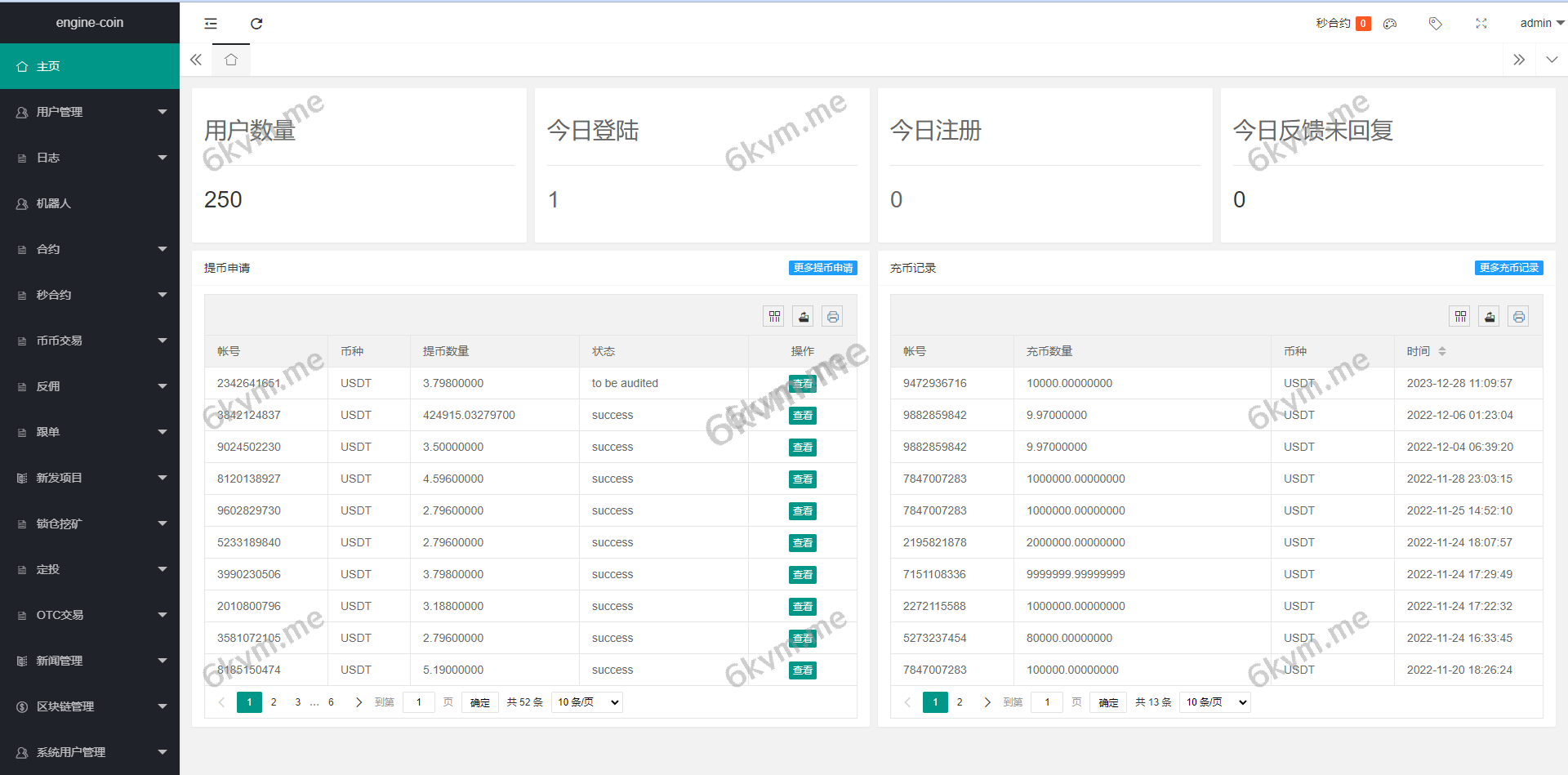
Task: Export the withdrawal table via export icon
Action: coord(803,316)
